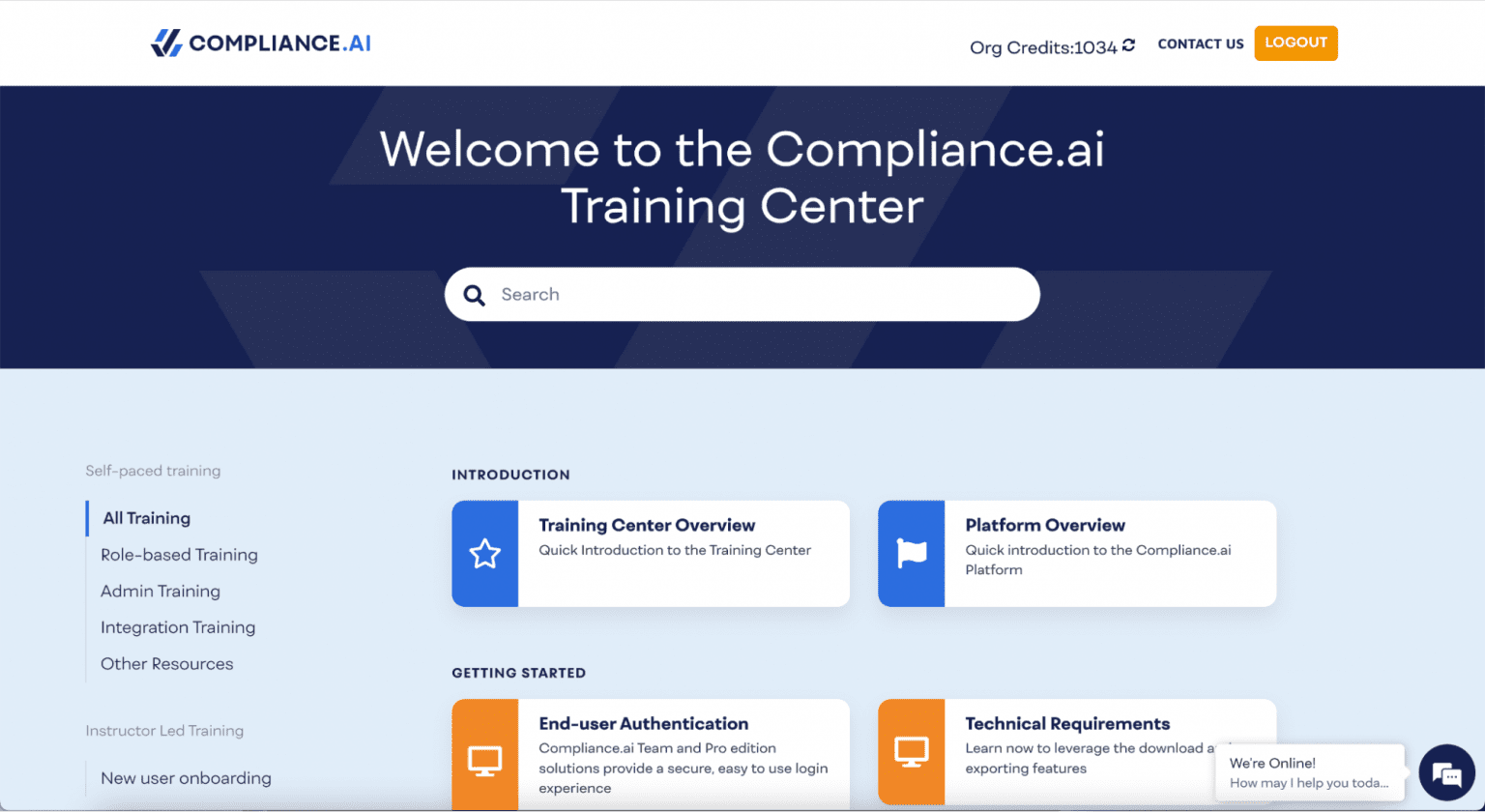Open New user onboarding under Instructor Led Training
Screen dimensions: 1485x812
(x=186, y=778)
